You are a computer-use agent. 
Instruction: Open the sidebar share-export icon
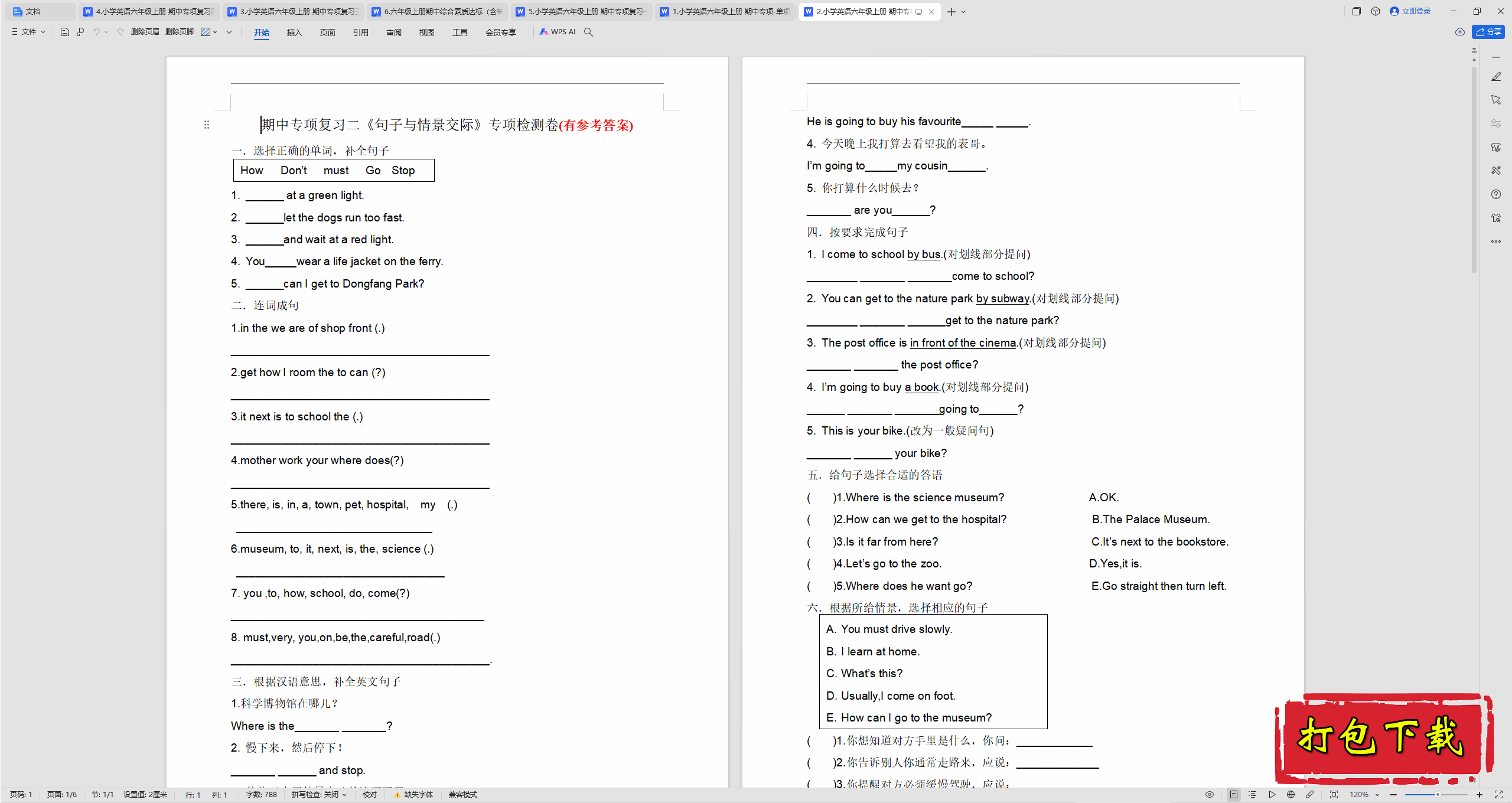1496,218
